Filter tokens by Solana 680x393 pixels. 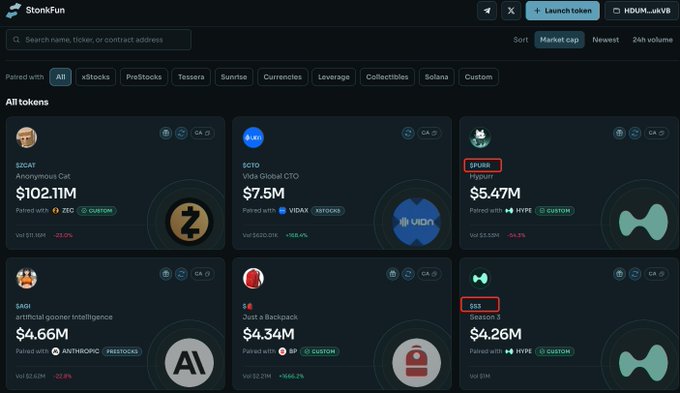tap(436, 77)
